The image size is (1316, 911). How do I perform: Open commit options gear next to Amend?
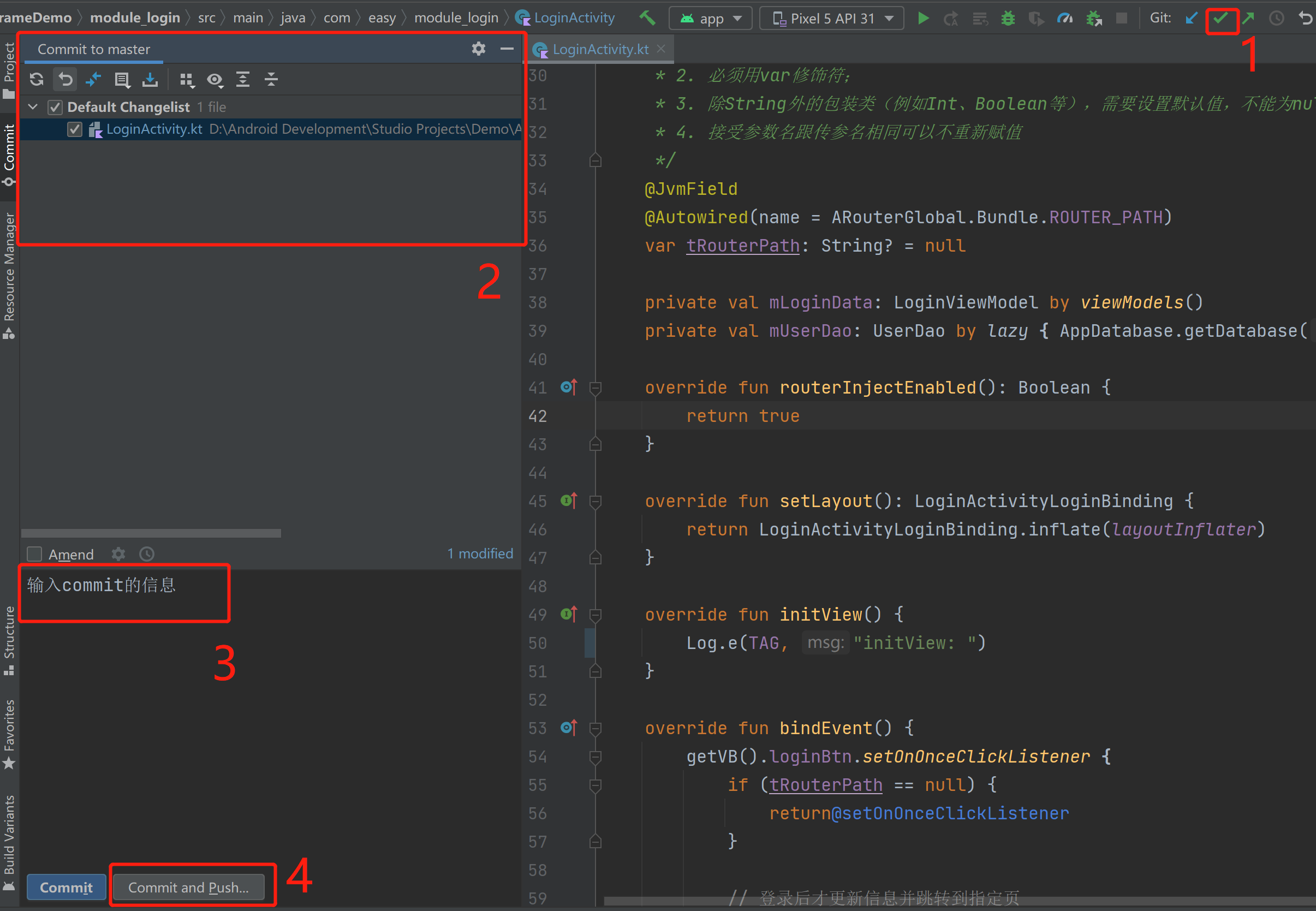coord(118,553)
